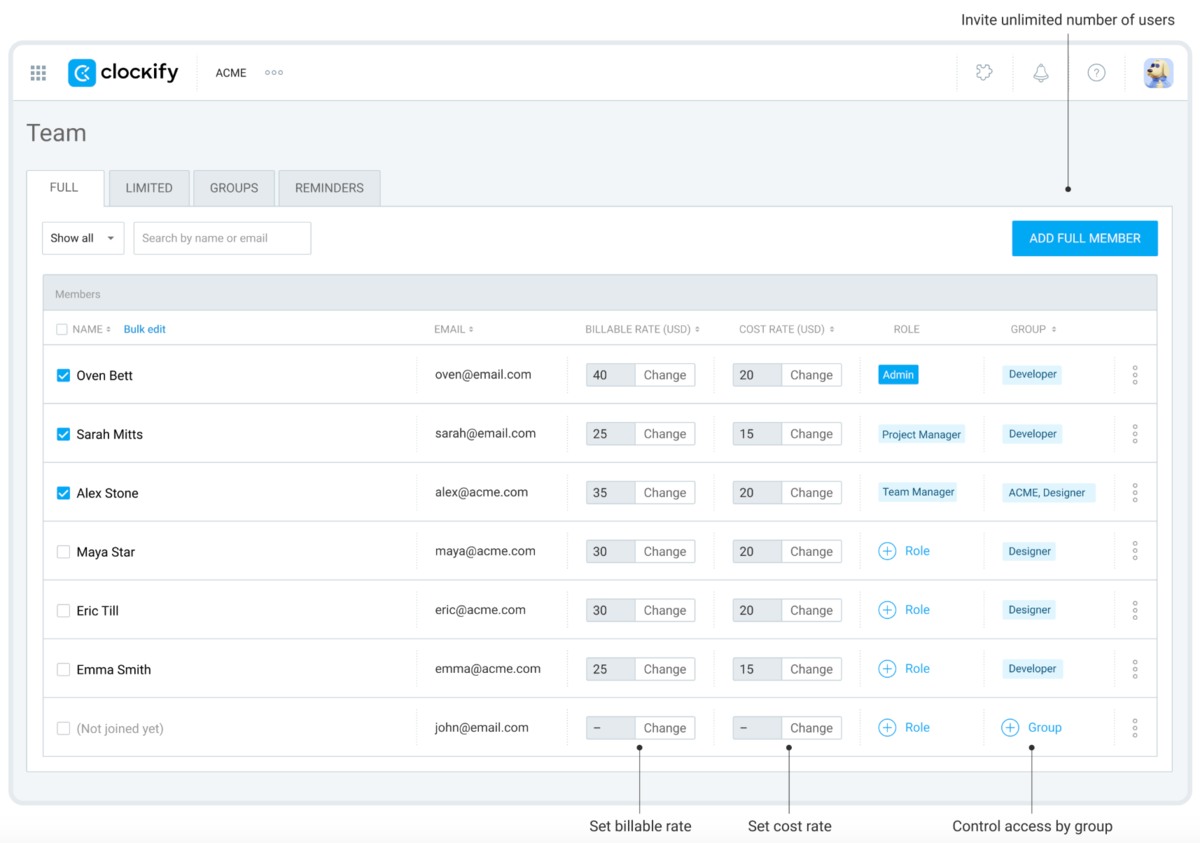The width and height of the screenshot is (1200, 843).
Task: Select the Maya Star checkbox
Action: coord(63,552)
